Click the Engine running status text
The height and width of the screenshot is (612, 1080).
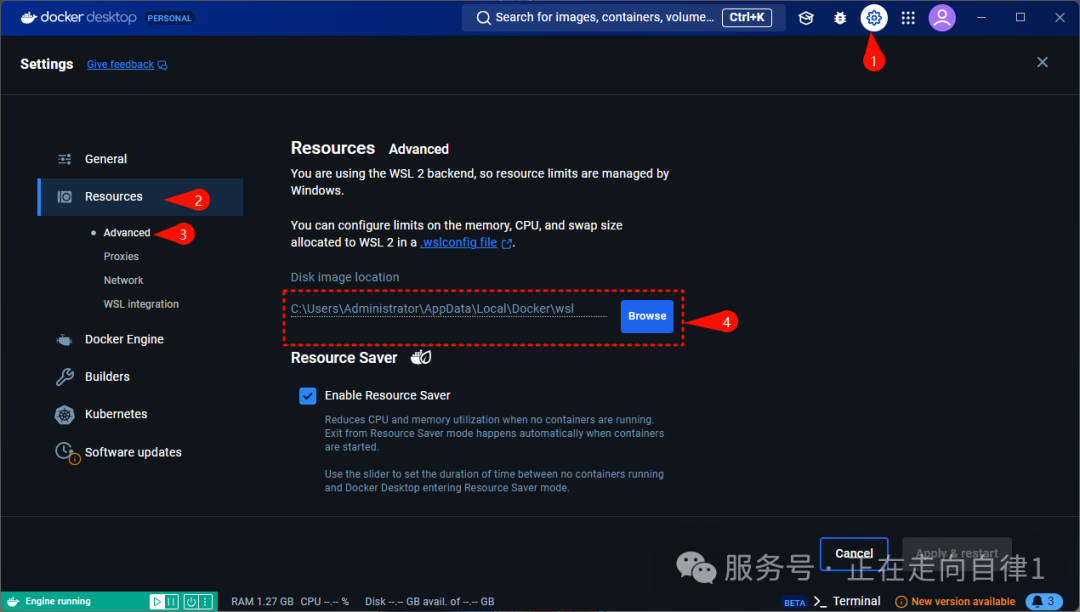[x=58, y=601]
